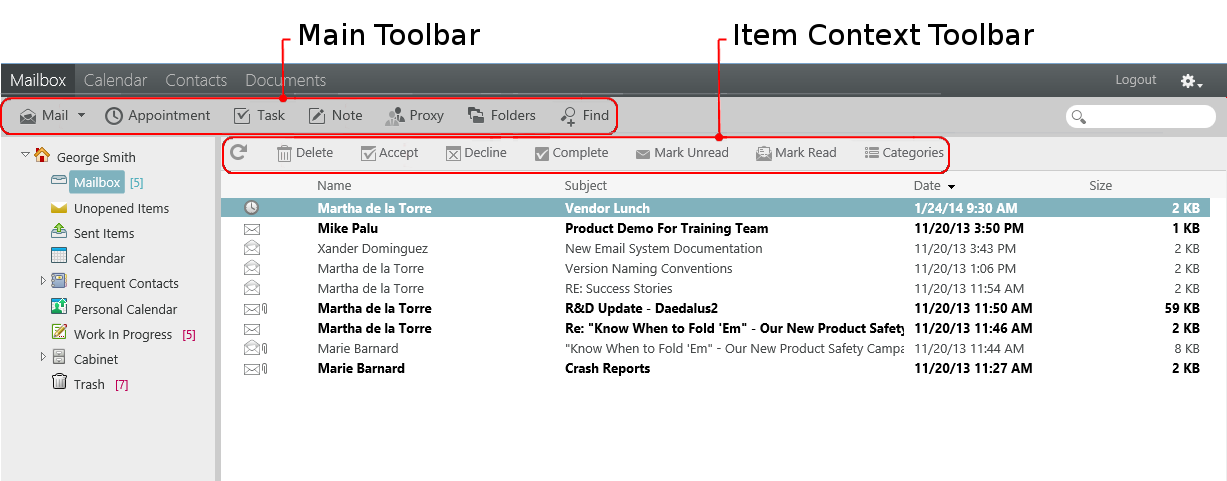
Task: Refresh the message list
Action: click(238, 152)
